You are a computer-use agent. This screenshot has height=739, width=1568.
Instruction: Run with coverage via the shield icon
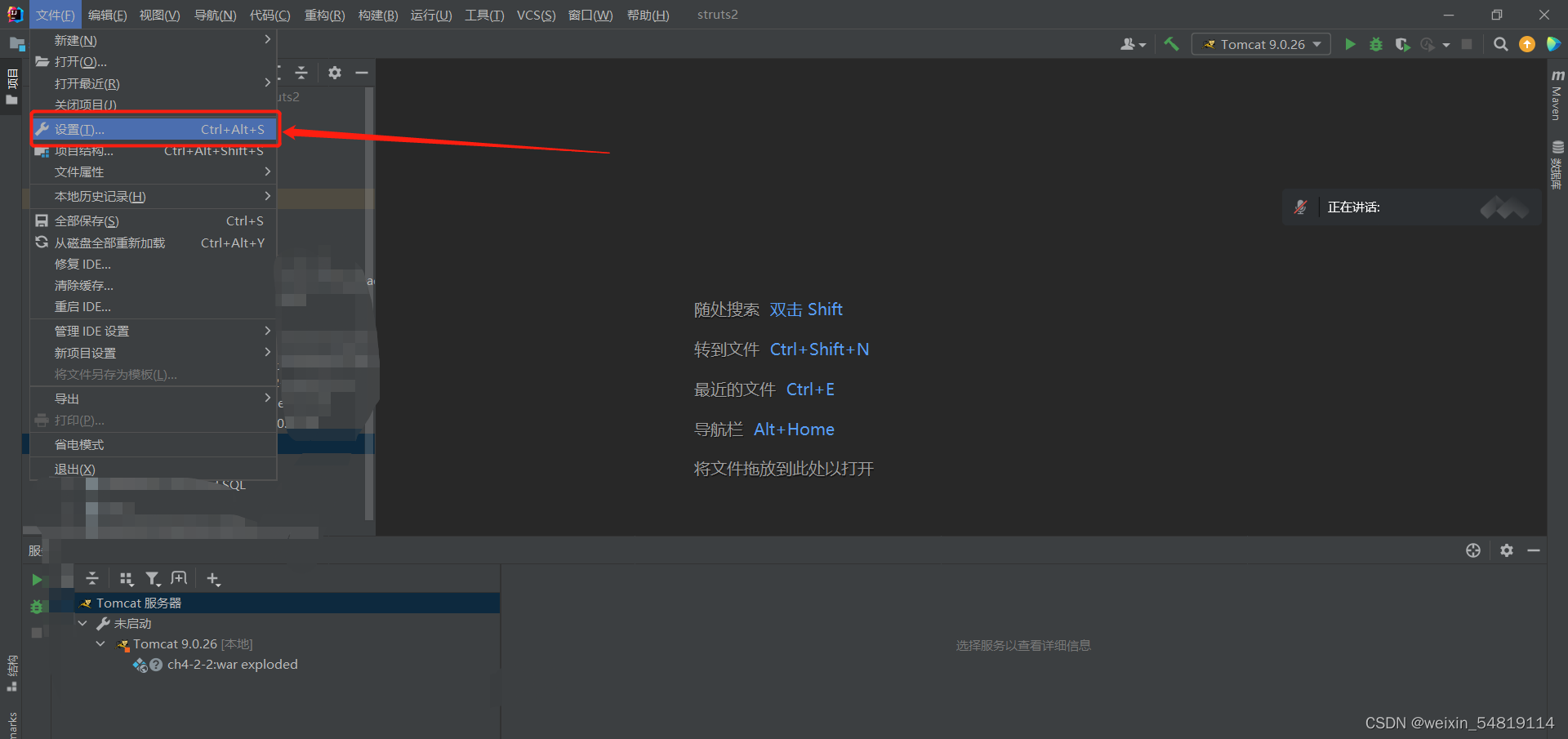(1402, 44)
